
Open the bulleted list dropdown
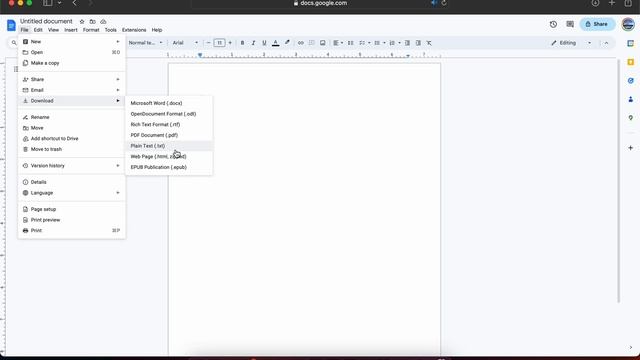coord(380,43)
